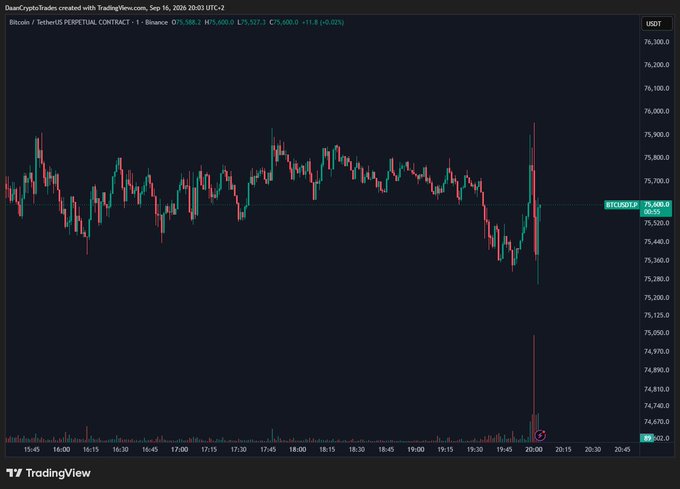Click the 17:45 time axis label
The image size is (680, 489).
point(268,450)
